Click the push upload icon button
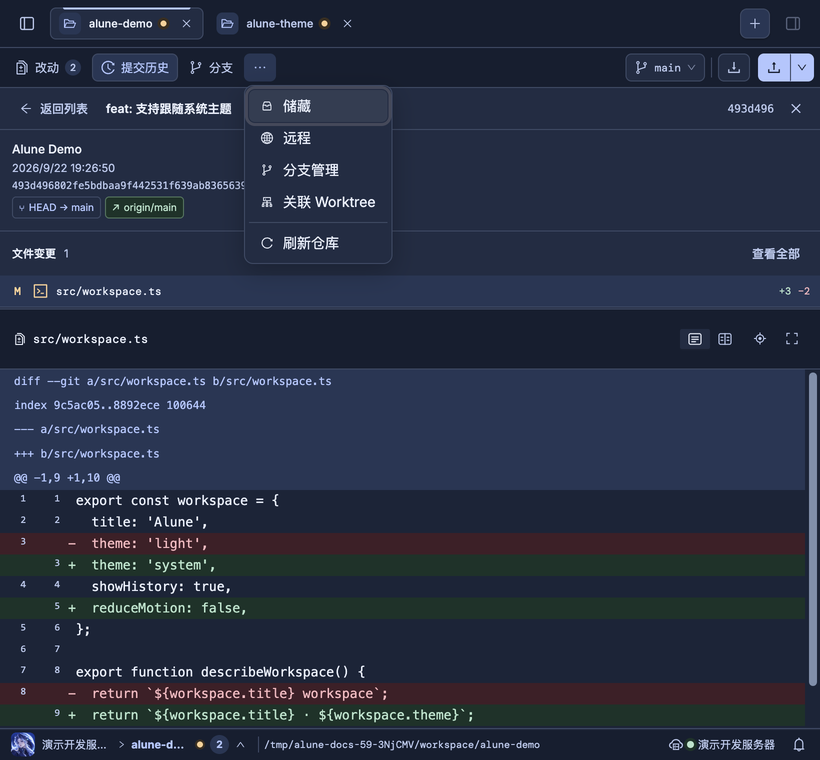This screenshot has height=760, width=820. click(x=774, y=67)
